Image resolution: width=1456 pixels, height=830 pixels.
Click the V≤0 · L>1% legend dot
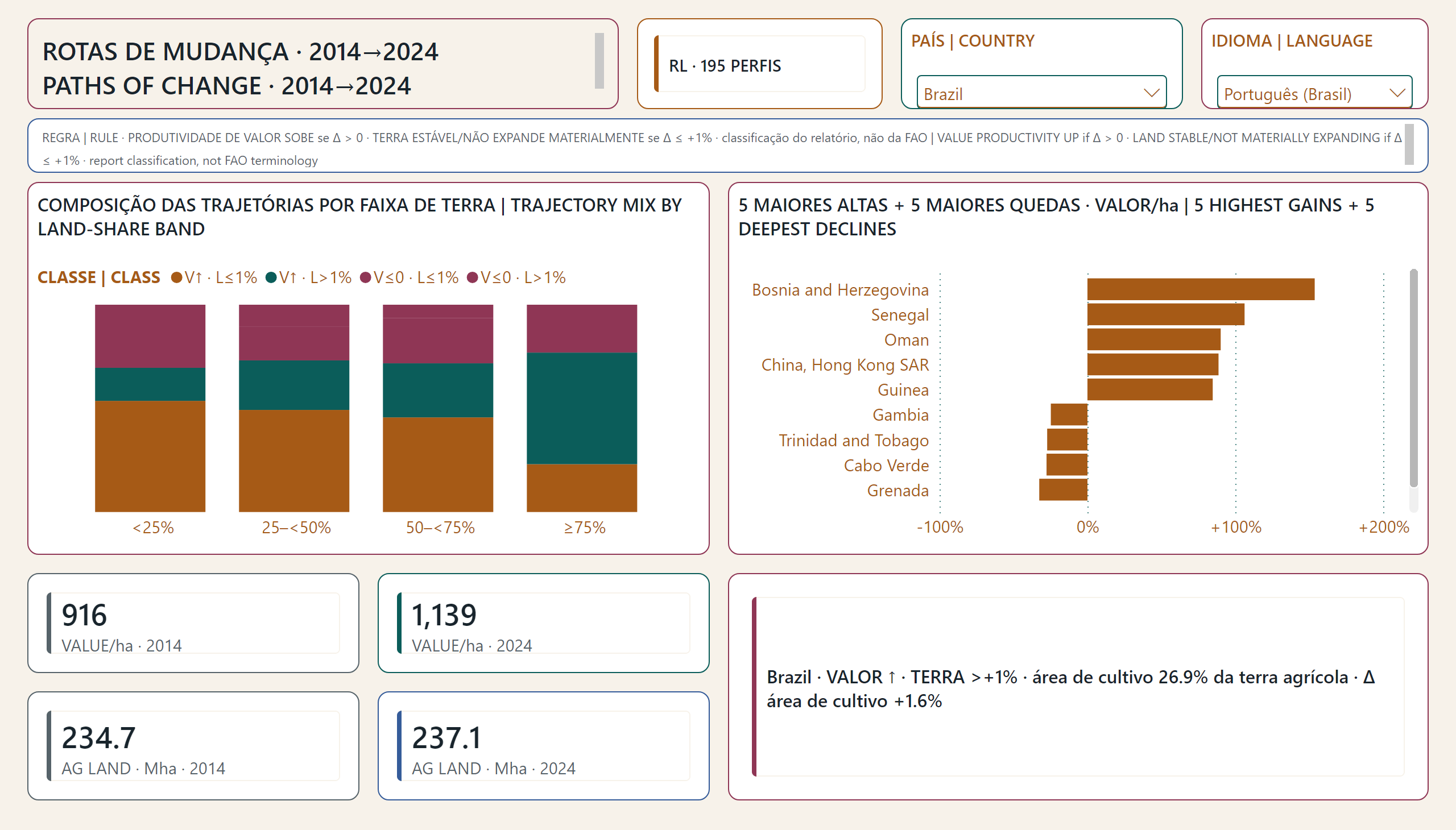pos(472,277)
